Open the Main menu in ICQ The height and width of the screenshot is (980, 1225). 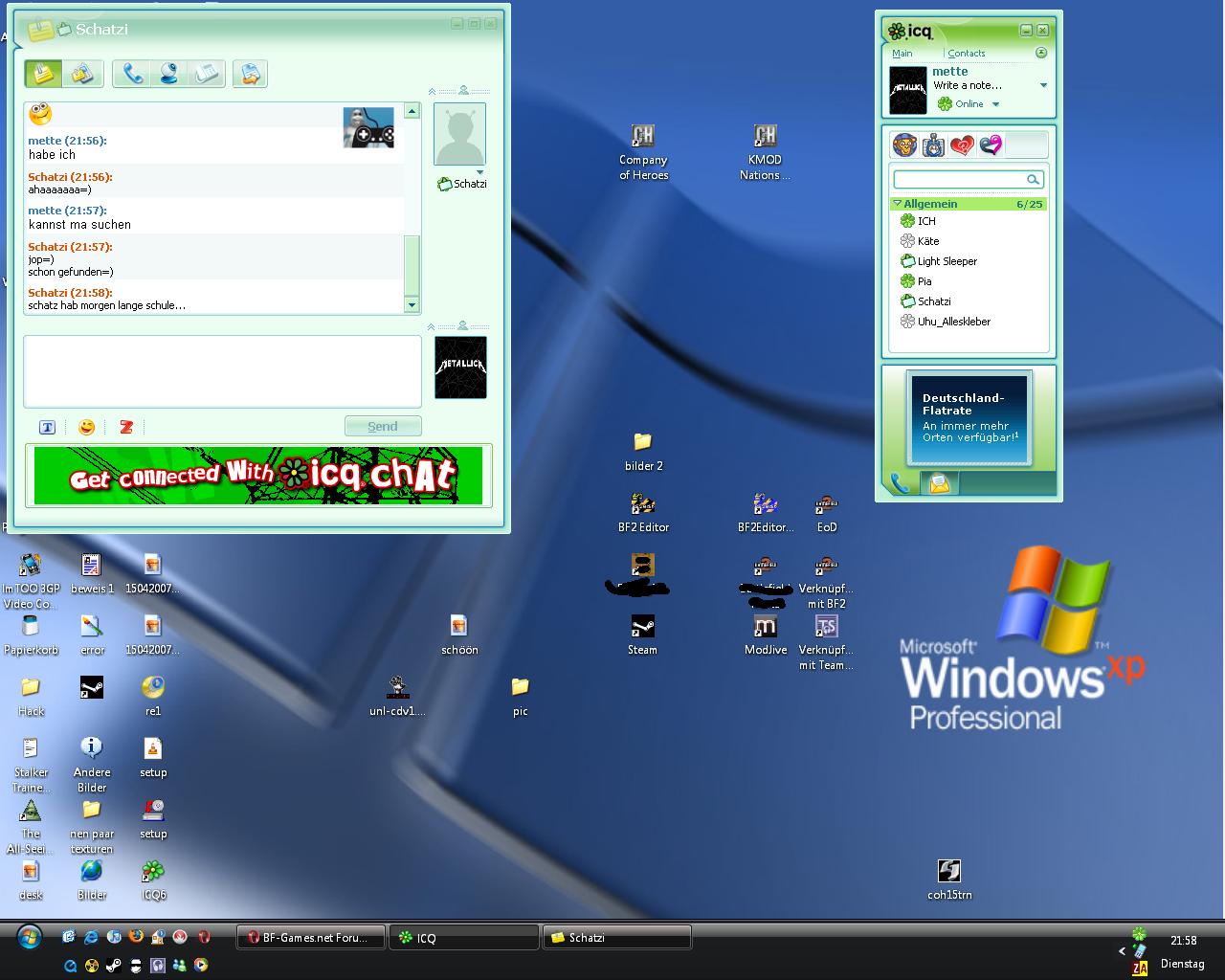pyautogui.click(x=902, y=54)
